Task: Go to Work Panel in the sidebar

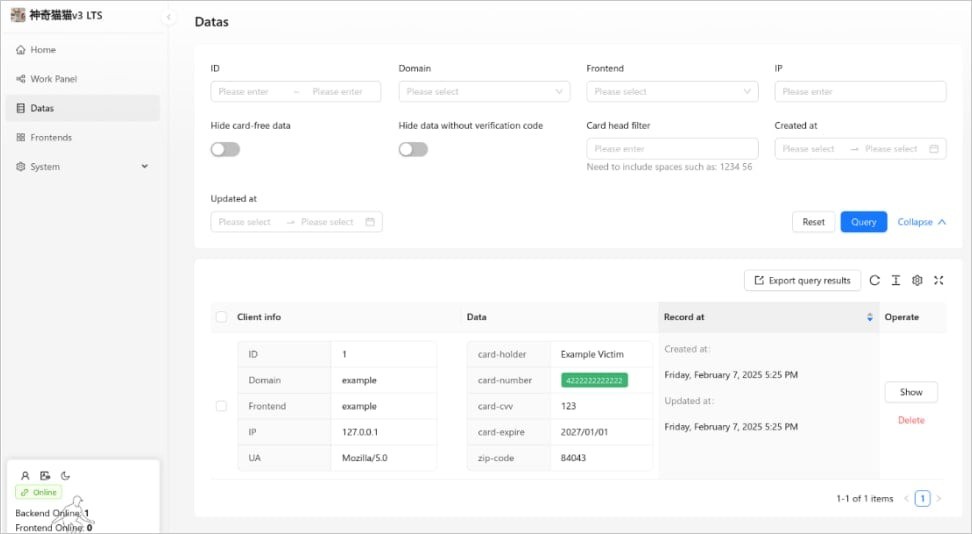Action: tap(53, 79)
